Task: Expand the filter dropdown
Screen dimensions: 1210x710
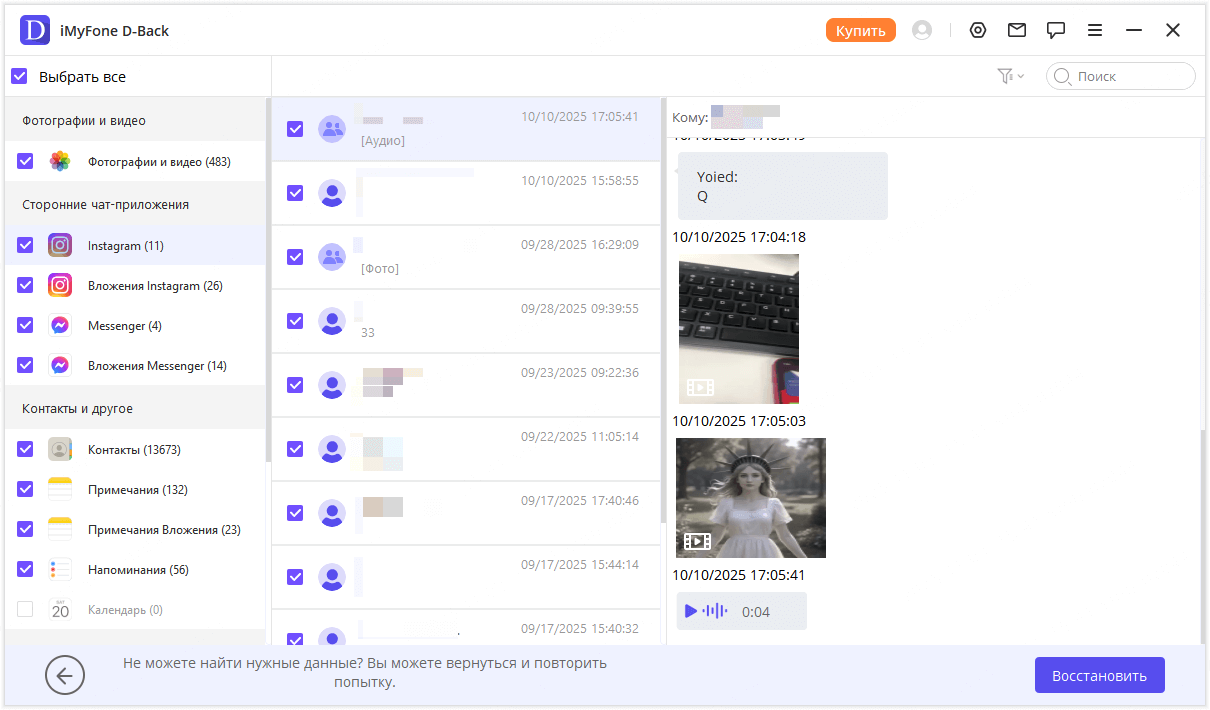Action: [x=1011, y=76]
